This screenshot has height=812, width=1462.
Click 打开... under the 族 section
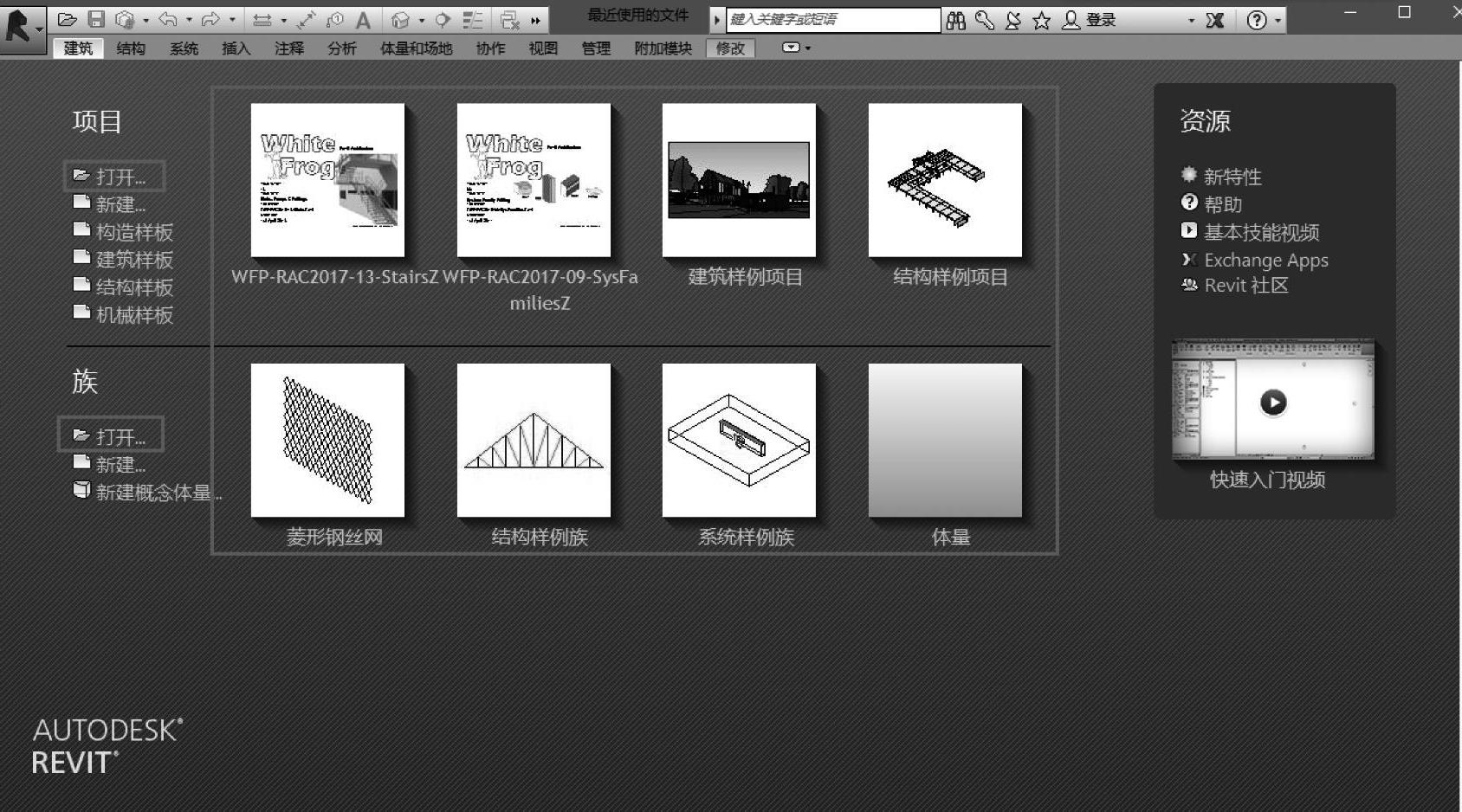point(111,436)
